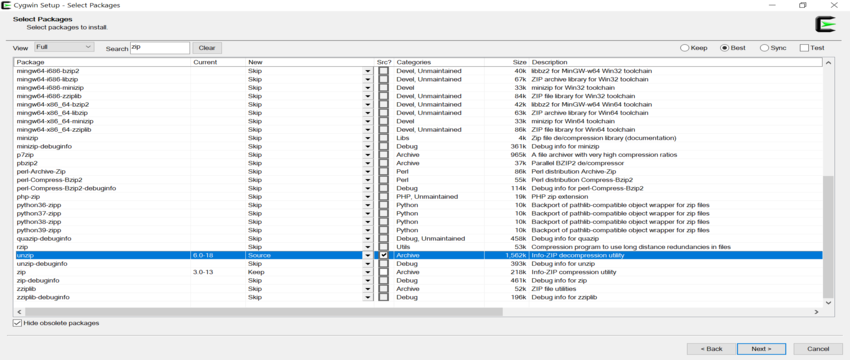Click the horizontal scrollbar right arrow
This screenshot has width=850, height=360.
[x=817, y=312]
